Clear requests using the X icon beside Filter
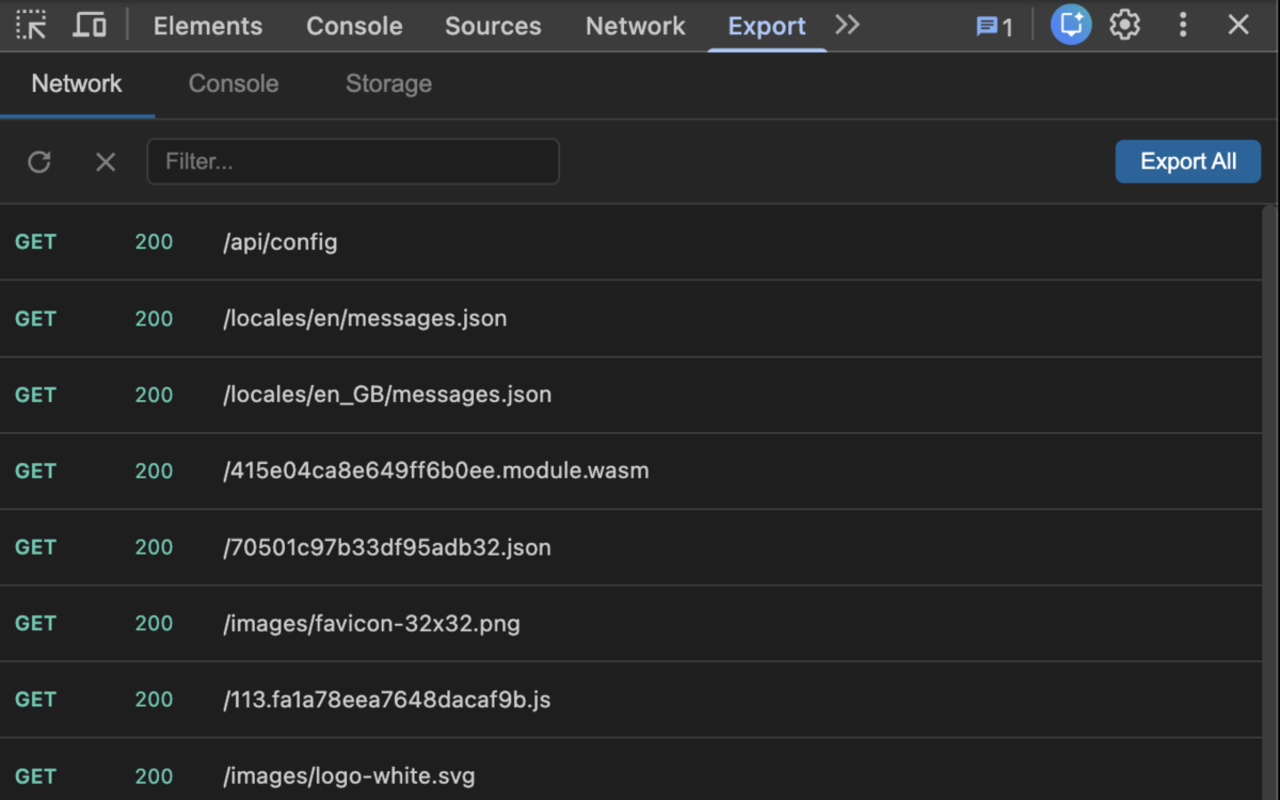The image size is (1280, 800). [x=105, y=162]
